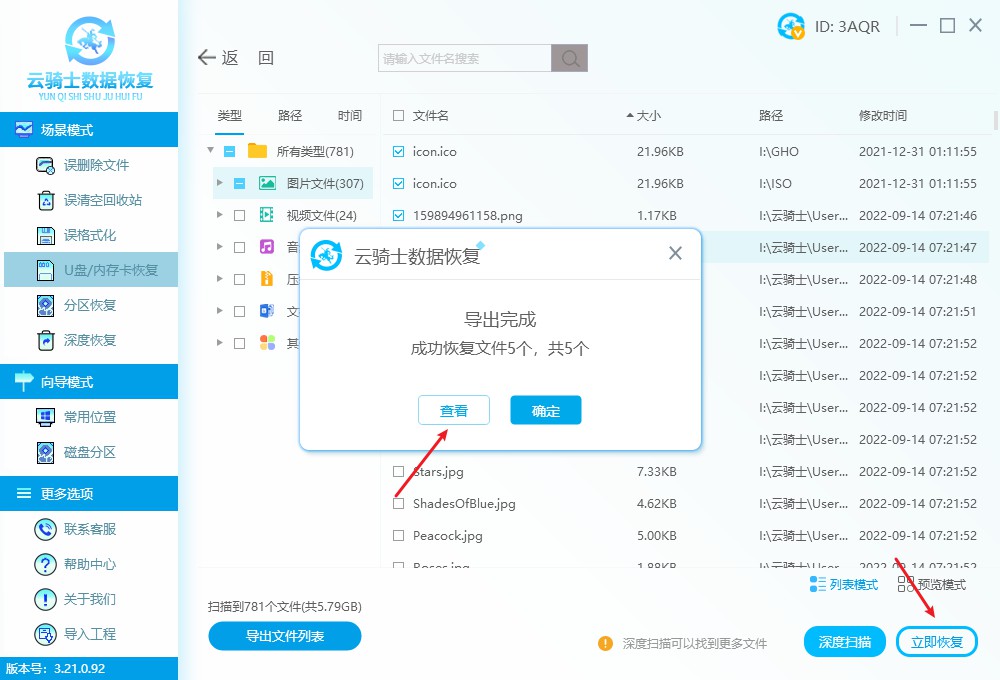The image size is (1000, 680).
Task: Toggle the select-all checkbox beside 文件名
Action: pos(395,115)
